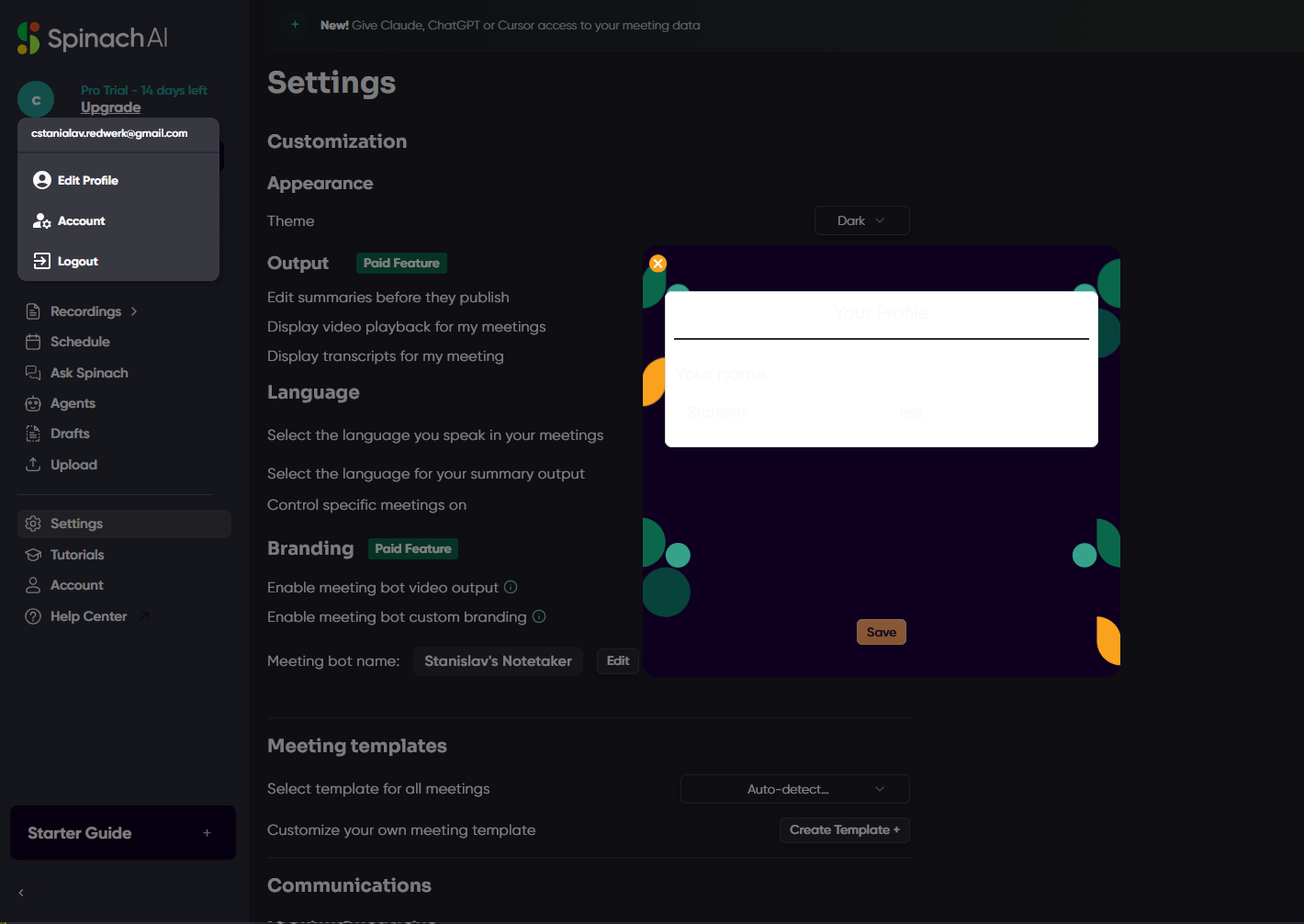Click the last name field containing test

987,412
